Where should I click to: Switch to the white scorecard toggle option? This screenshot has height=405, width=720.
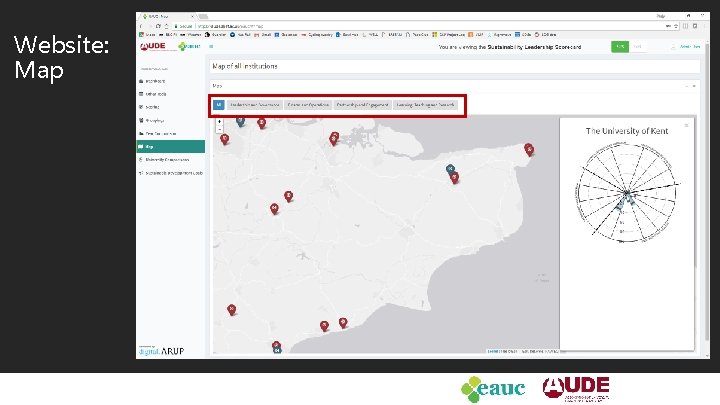pyautogui.click(x=637, y=46)
